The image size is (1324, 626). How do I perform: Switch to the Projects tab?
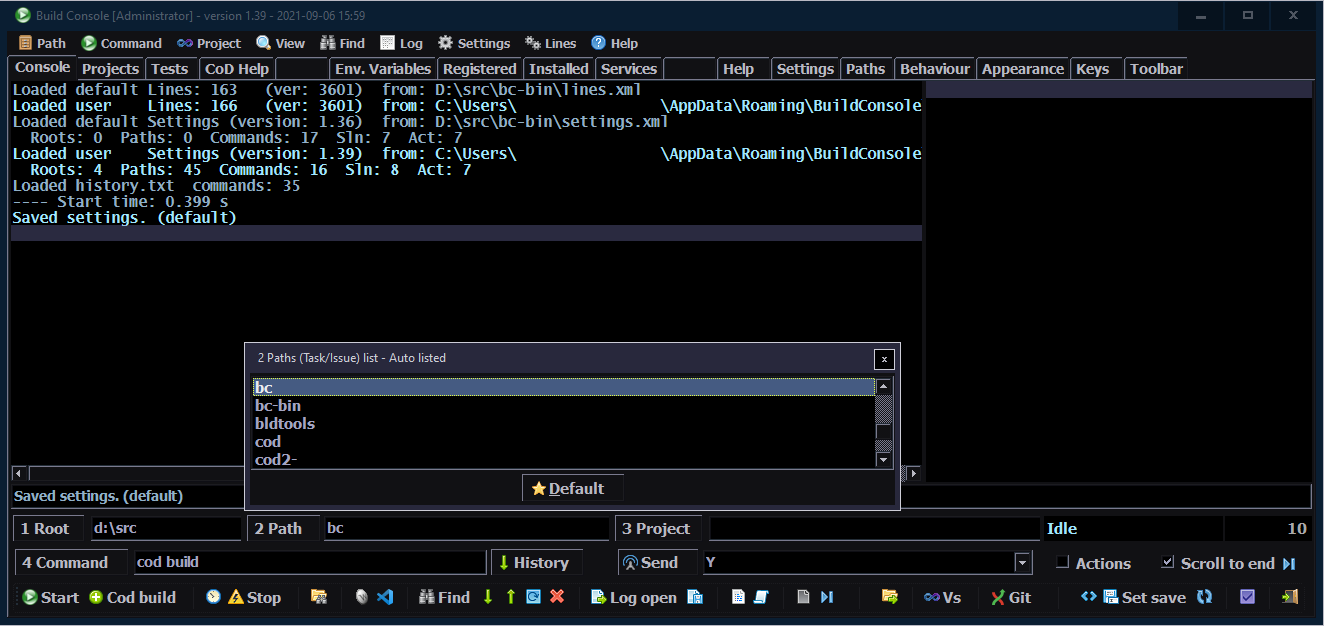[110, 69]
